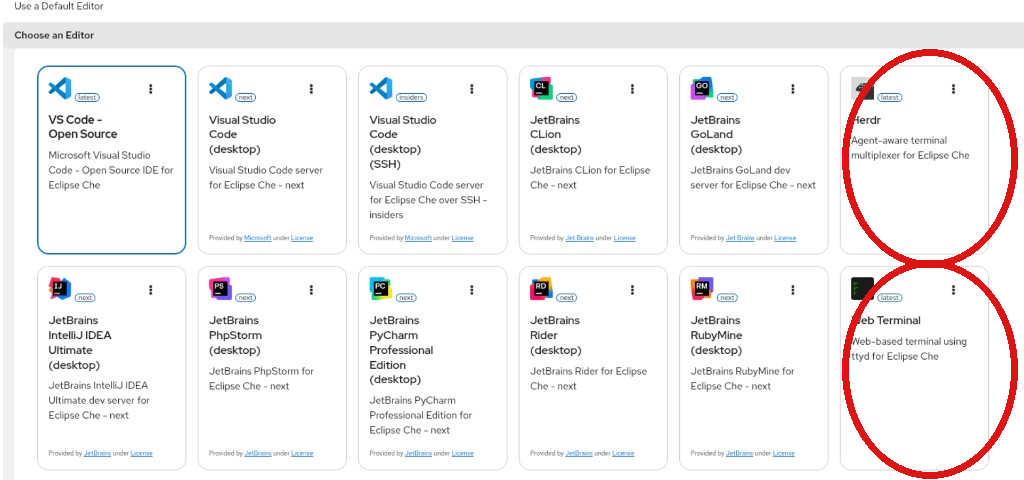Select the 'JetBrains RubyMine (desktop)' title

point(717,335)
